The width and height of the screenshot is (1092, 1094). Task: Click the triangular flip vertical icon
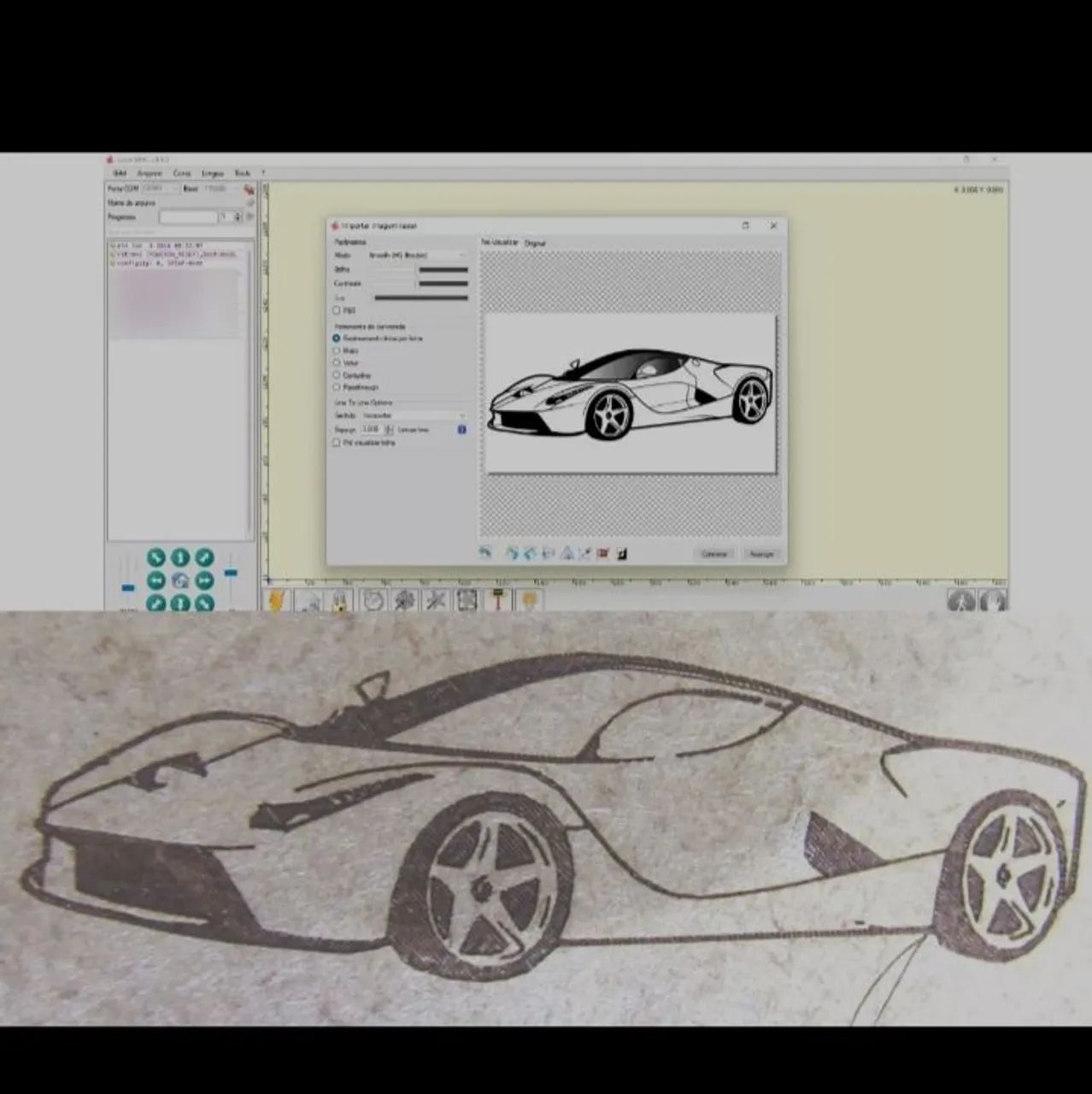coord(567,553)
